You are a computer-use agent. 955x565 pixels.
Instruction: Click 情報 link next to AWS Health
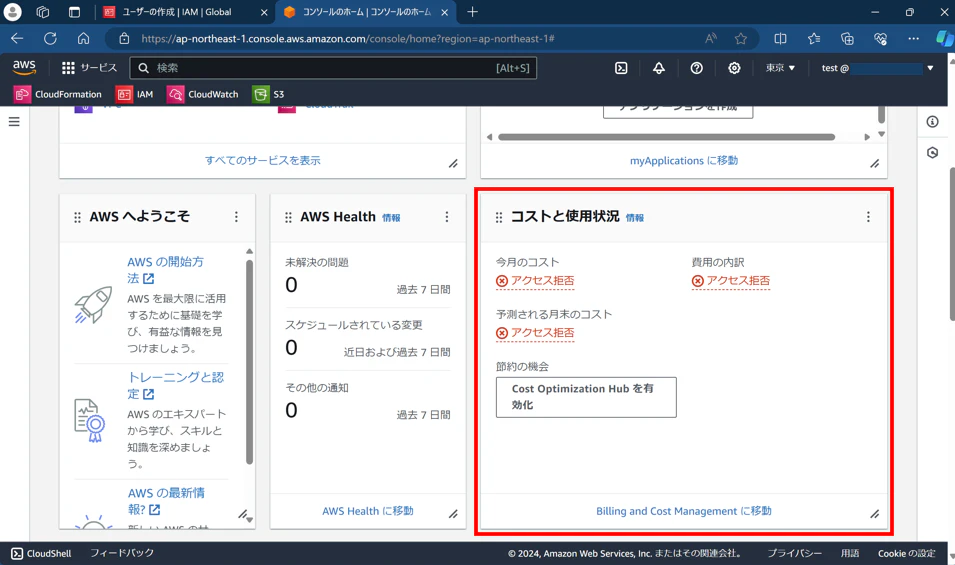pos(391,218)
